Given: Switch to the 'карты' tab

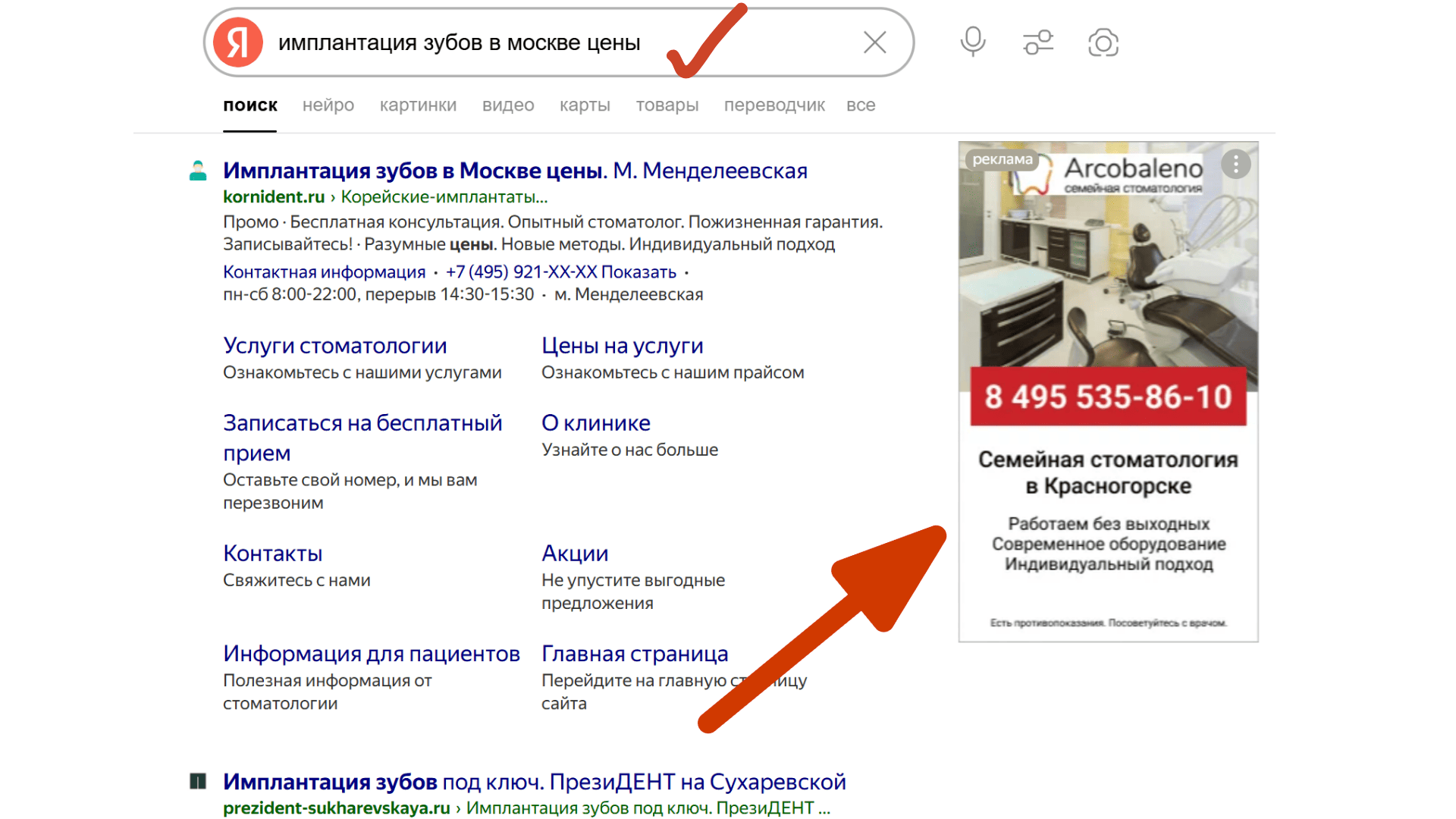Looking at the screenshot, I should [x=585, y=105].
